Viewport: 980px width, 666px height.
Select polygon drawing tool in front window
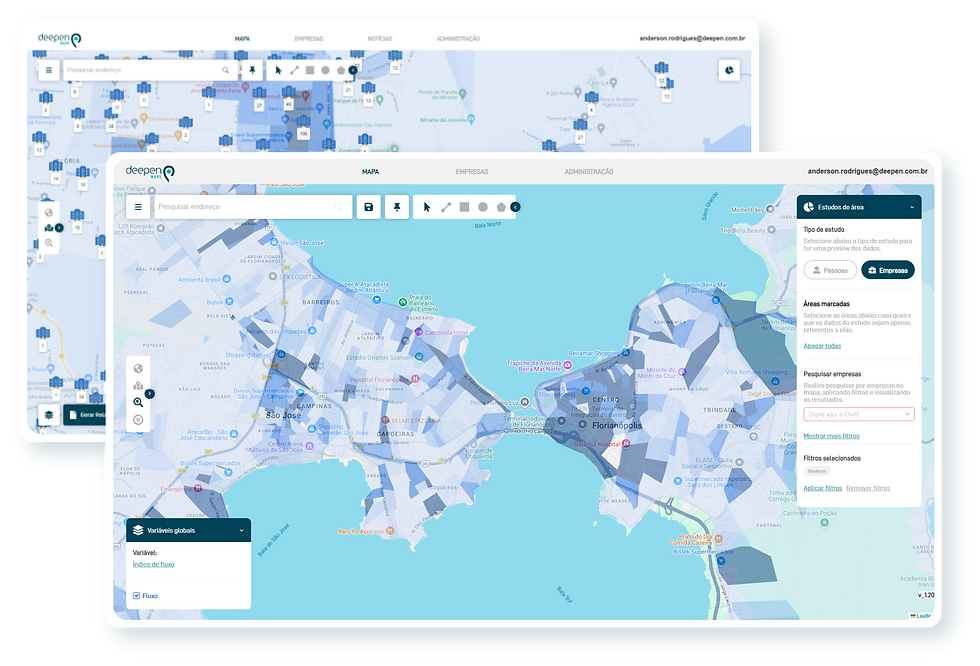(501, 207)
